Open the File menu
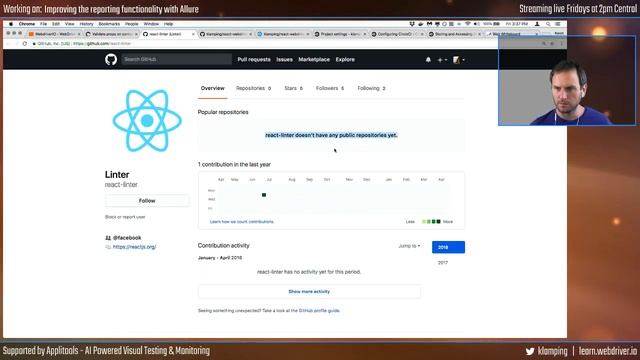Screen dimensions: 640x360 [x=43, y=24]
